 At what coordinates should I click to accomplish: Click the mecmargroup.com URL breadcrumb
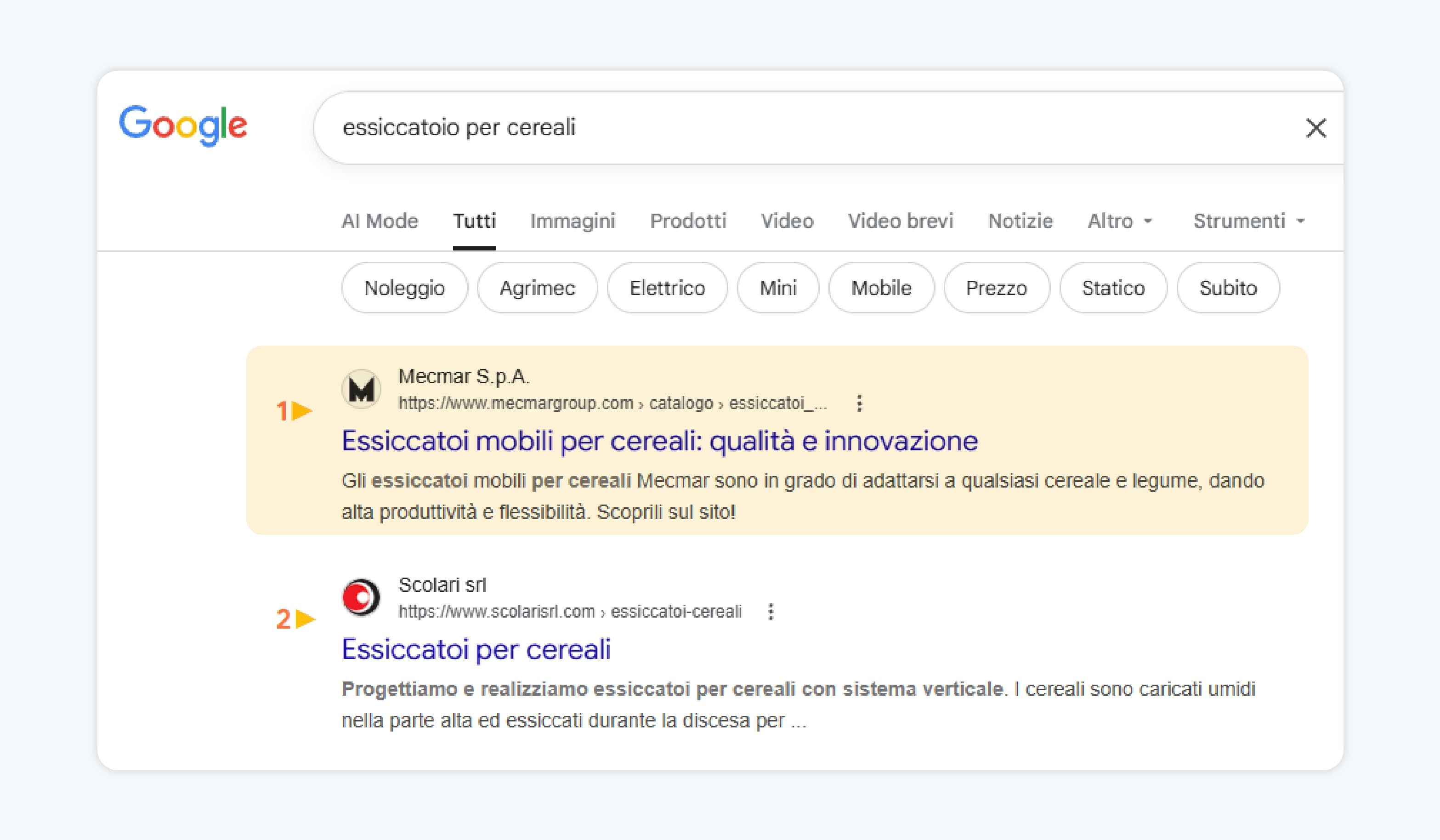612,403
